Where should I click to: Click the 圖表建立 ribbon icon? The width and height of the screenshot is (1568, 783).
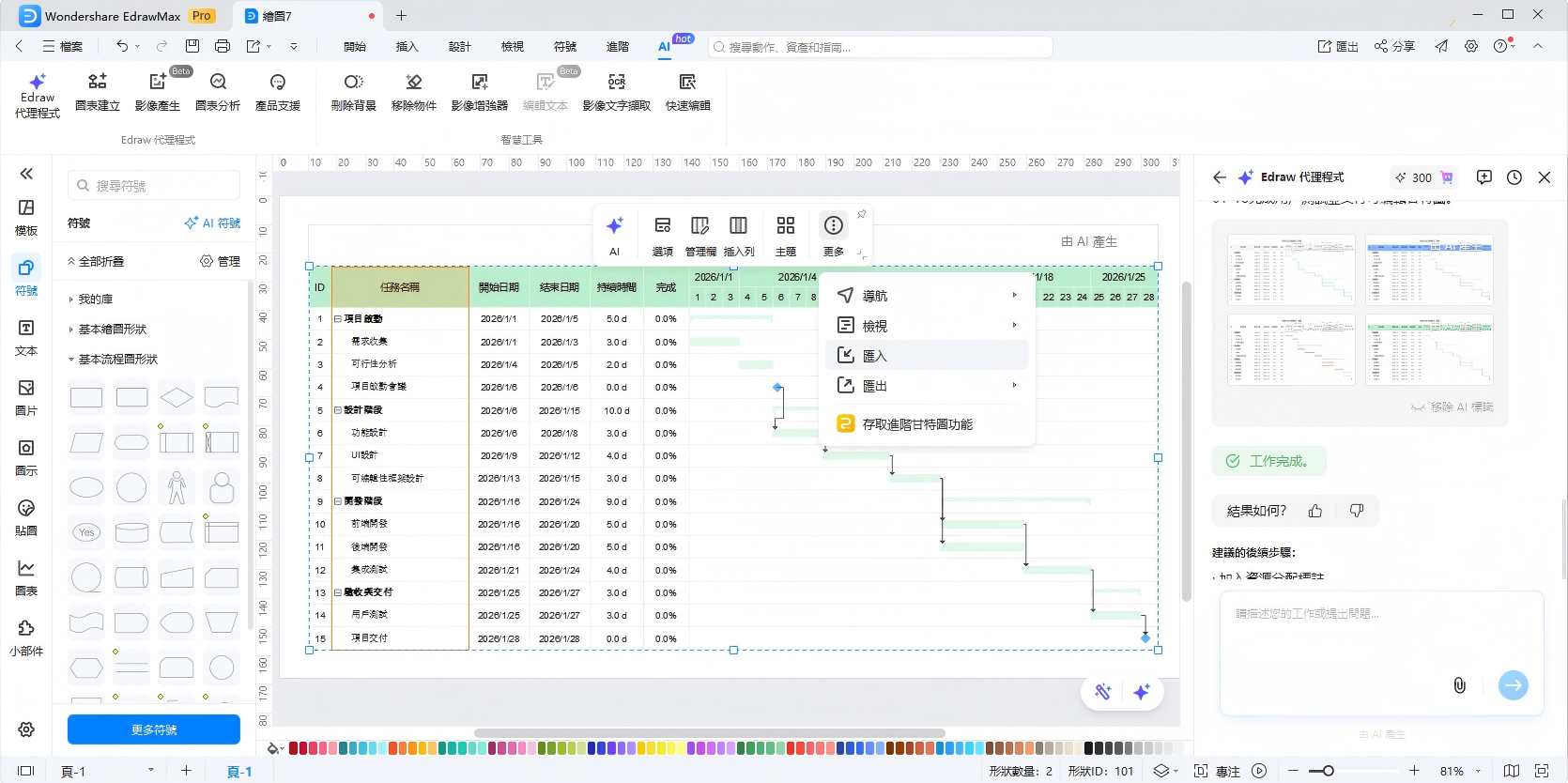tap(98, 93)
